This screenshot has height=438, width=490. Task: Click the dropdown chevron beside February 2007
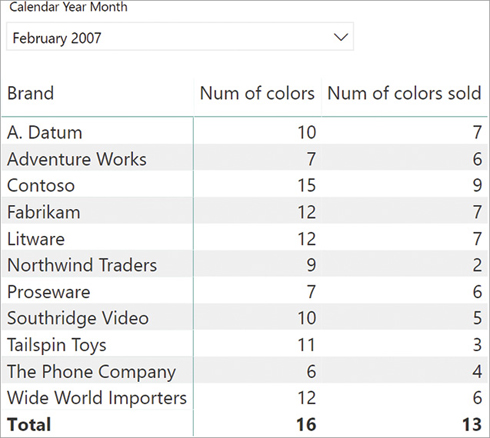point(341,37)
